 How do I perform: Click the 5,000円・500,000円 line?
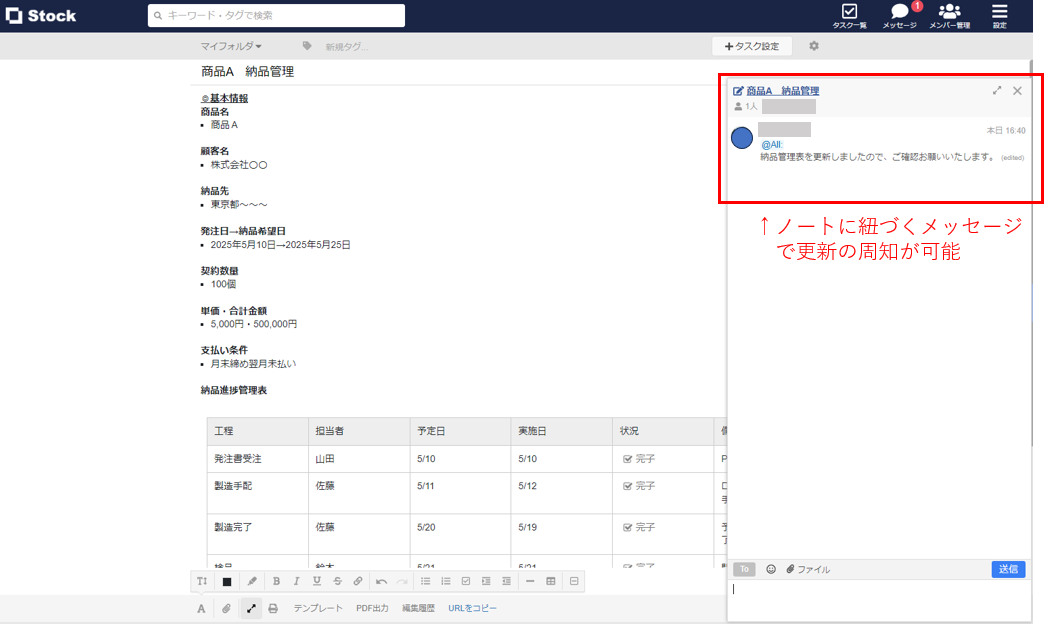254,324
